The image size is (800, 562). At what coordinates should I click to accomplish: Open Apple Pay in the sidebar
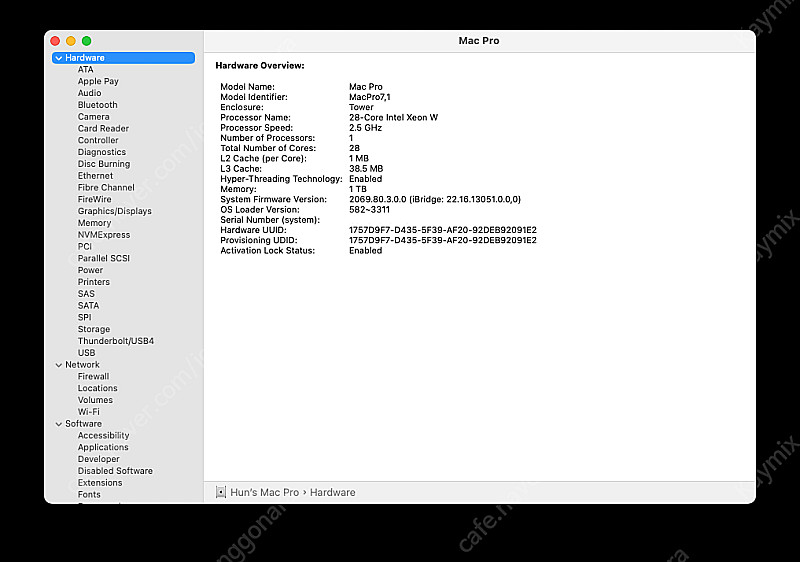click(98, 81)
